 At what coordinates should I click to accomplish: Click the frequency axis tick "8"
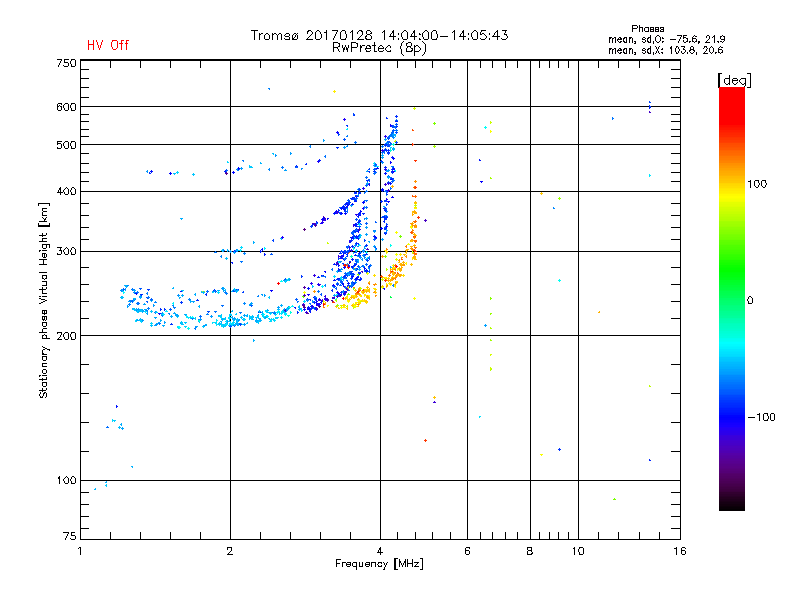(x=530, y=551)
